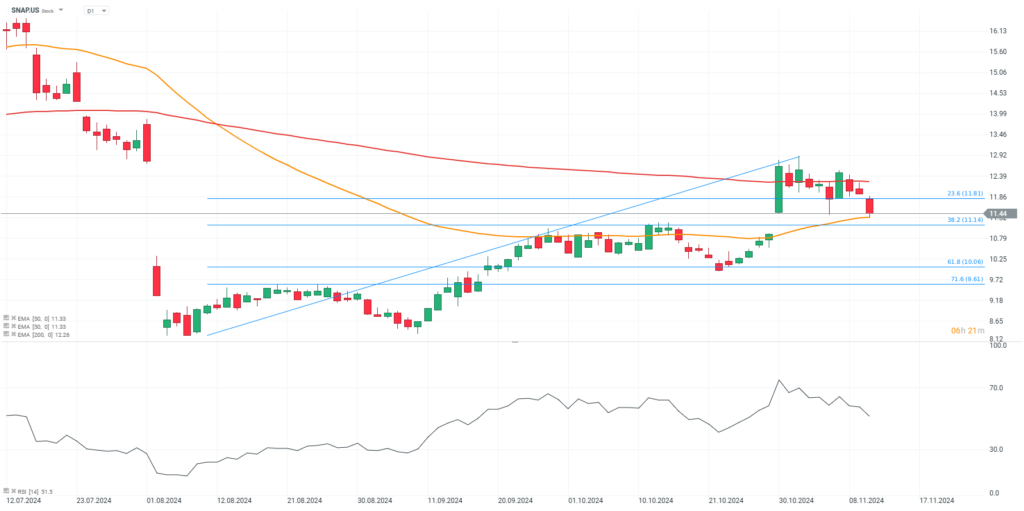Remove the first EMA 50 indicator
Viewport: 1024px width, 511px height.
pyautogui.click(x=14, y=318)
